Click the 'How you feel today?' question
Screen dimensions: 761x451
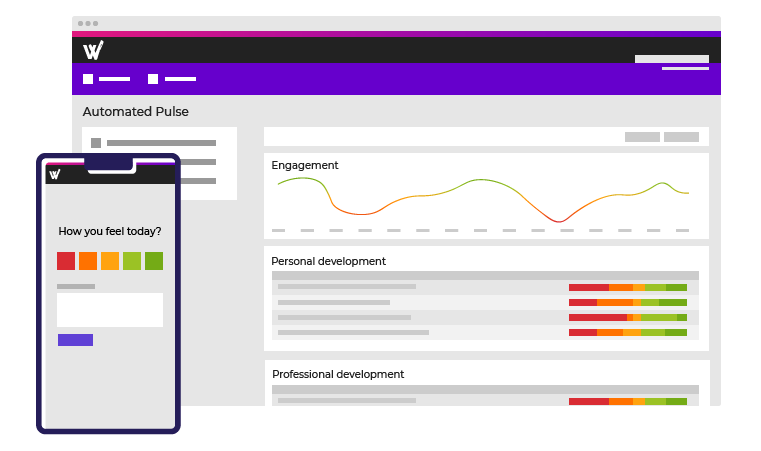(110, 232)
